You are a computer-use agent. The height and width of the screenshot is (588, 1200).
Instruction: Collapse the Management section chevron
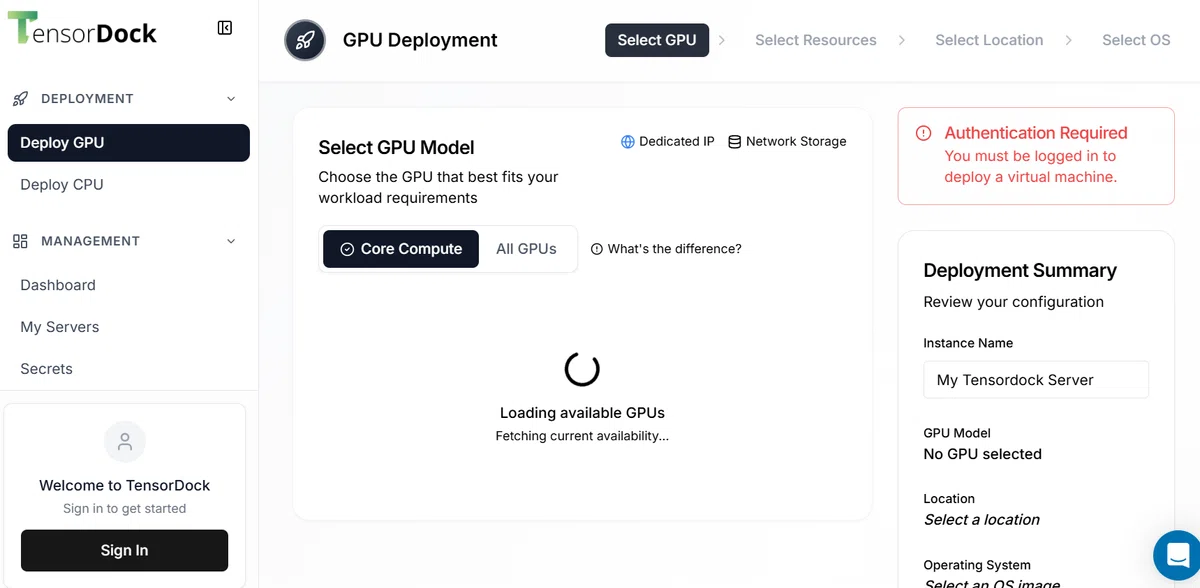pyautogui.click(x=231, y=241)
